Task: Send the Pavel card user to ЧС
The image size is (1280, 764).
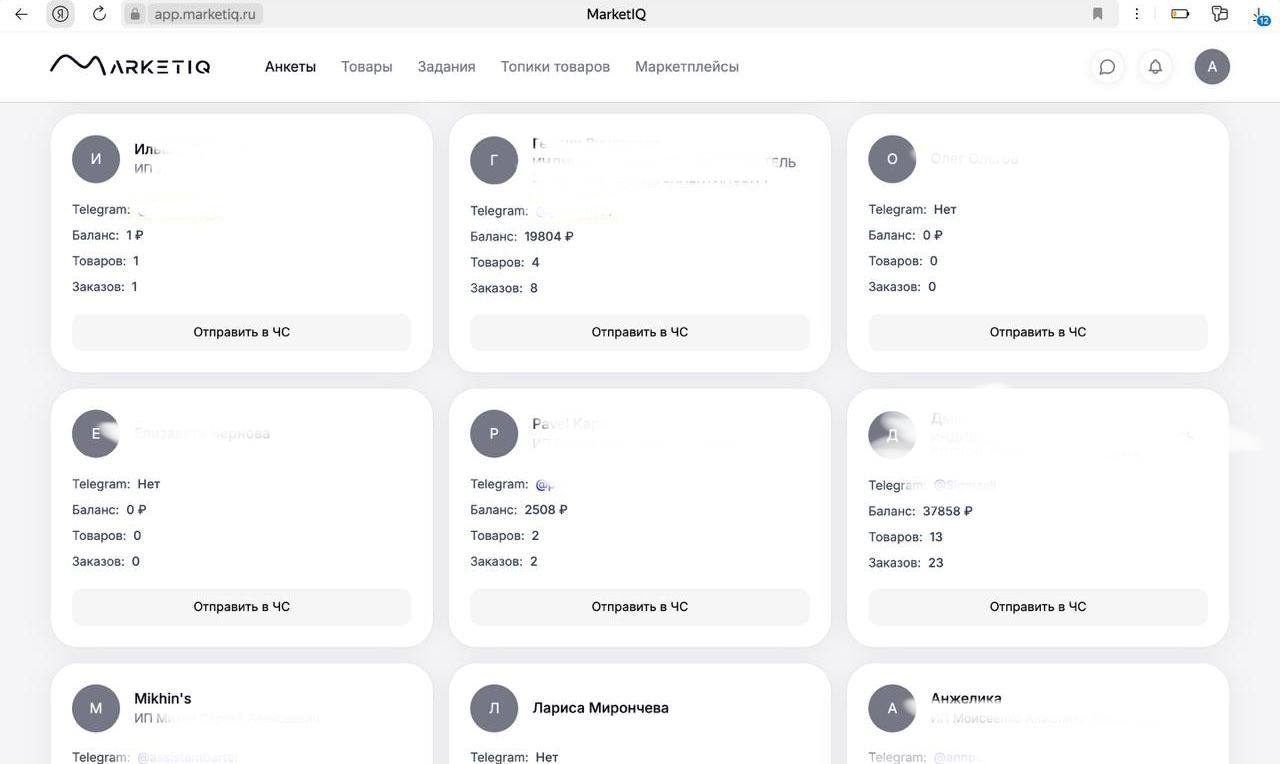Action: 640,607
